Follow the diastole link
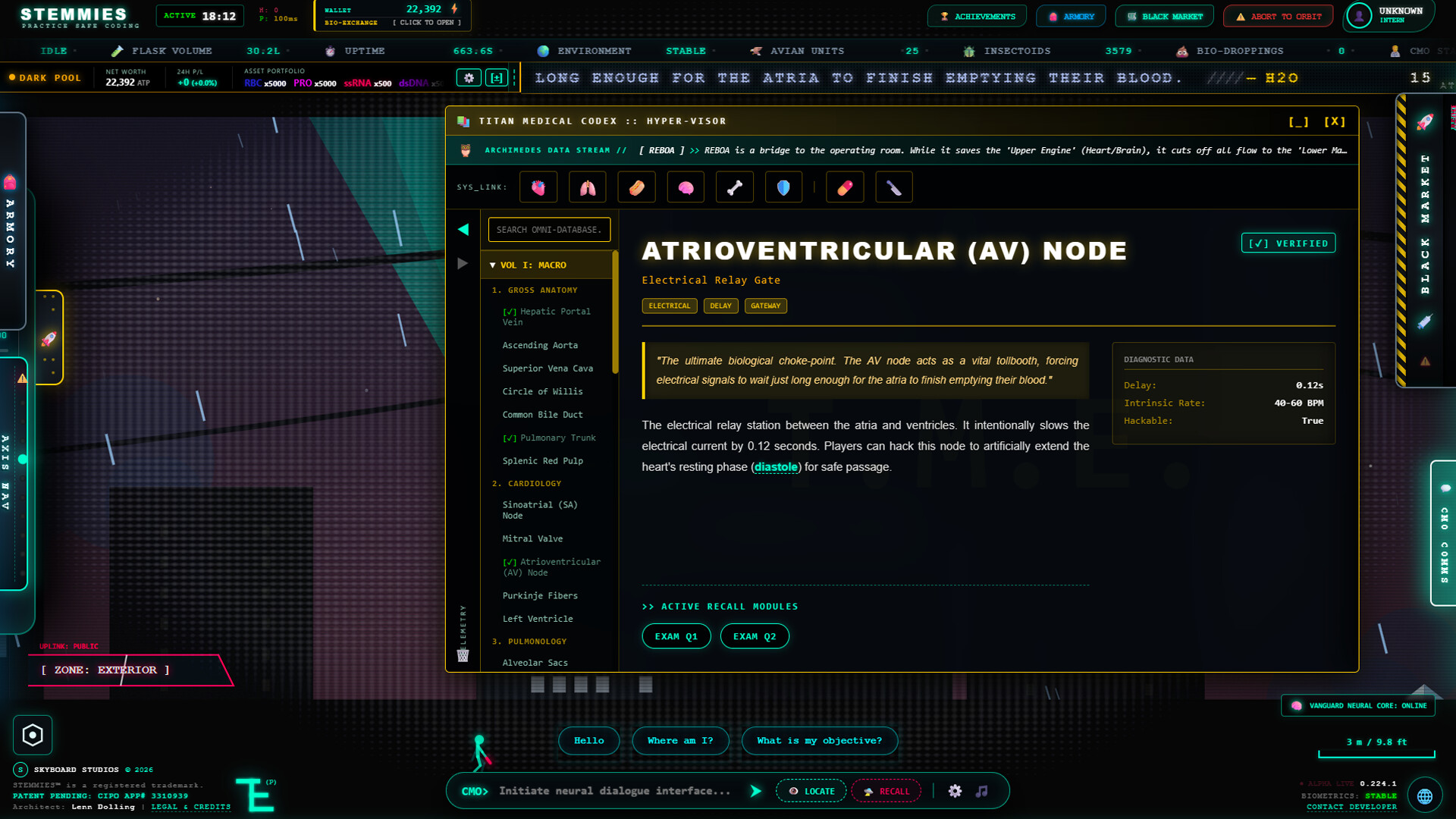Screen dimensions: 1456x819 [x=776, y=467]
